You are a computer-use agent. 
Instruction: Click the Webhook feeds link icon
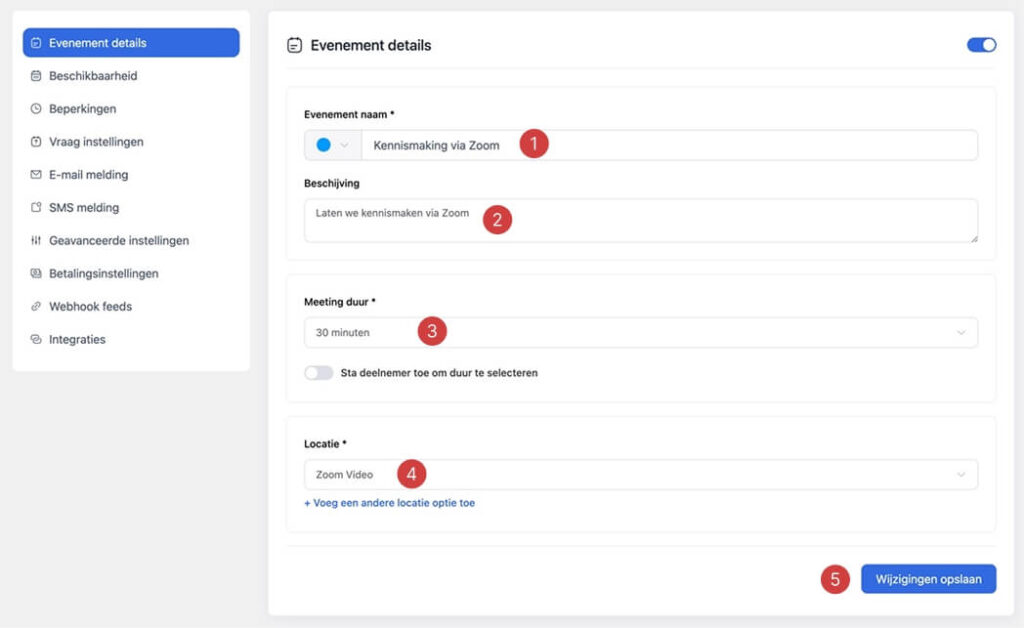coord(36,306)
